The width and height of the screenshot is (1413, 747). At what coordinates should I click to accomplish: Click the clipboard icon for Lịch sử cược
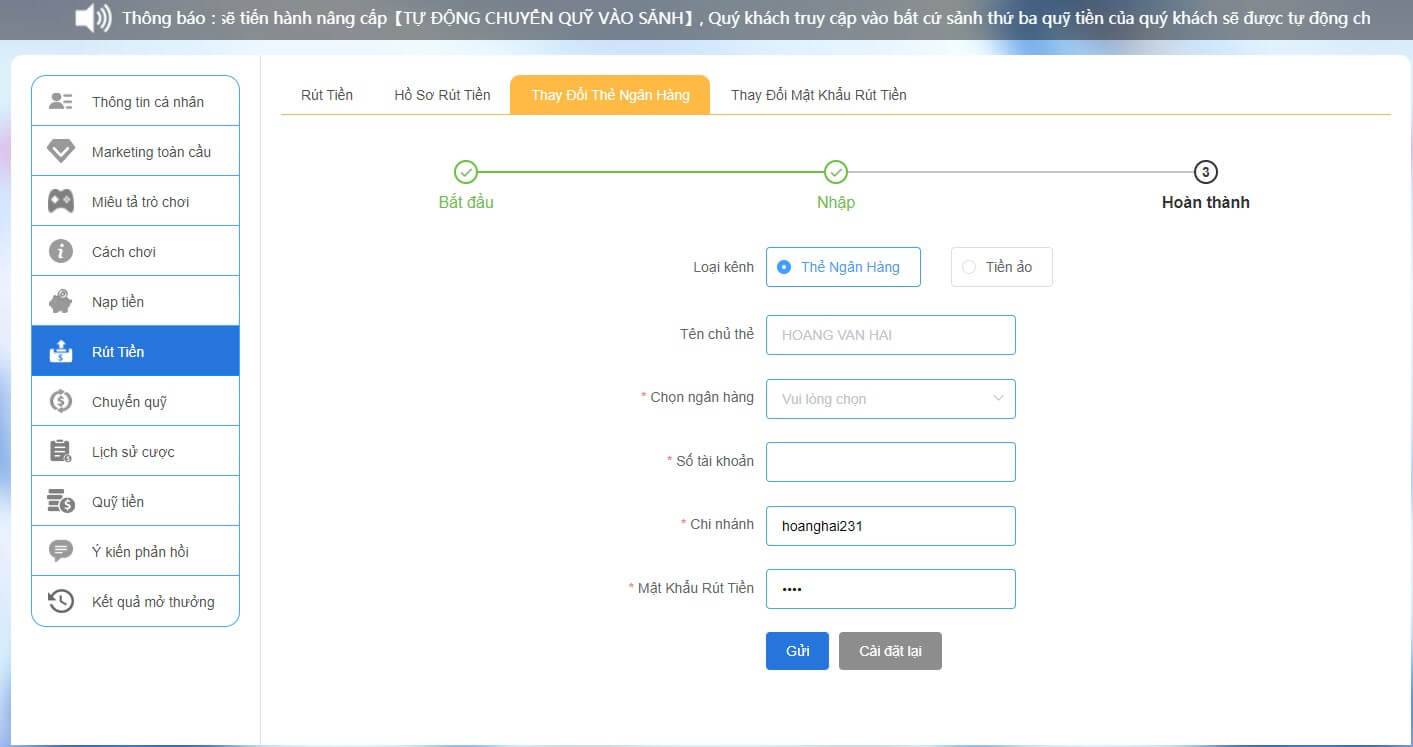[61, 451]
